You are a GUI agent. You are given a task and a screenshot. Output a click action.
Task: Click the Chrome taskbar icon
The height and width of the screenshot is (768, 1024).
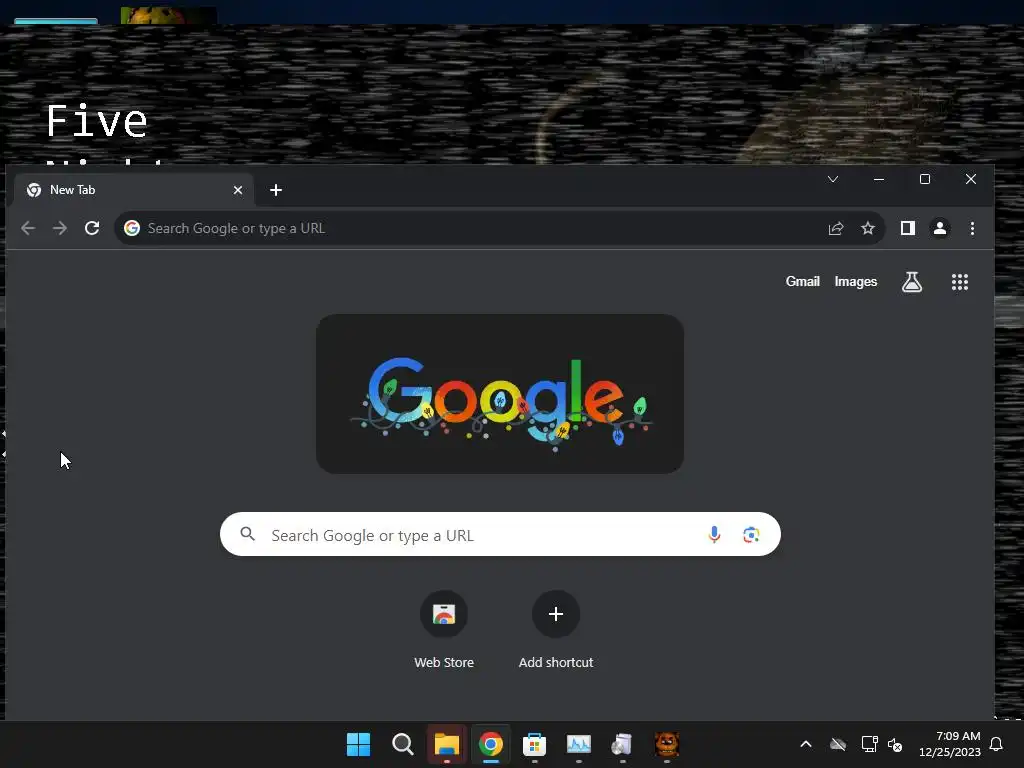coord(490,744)
